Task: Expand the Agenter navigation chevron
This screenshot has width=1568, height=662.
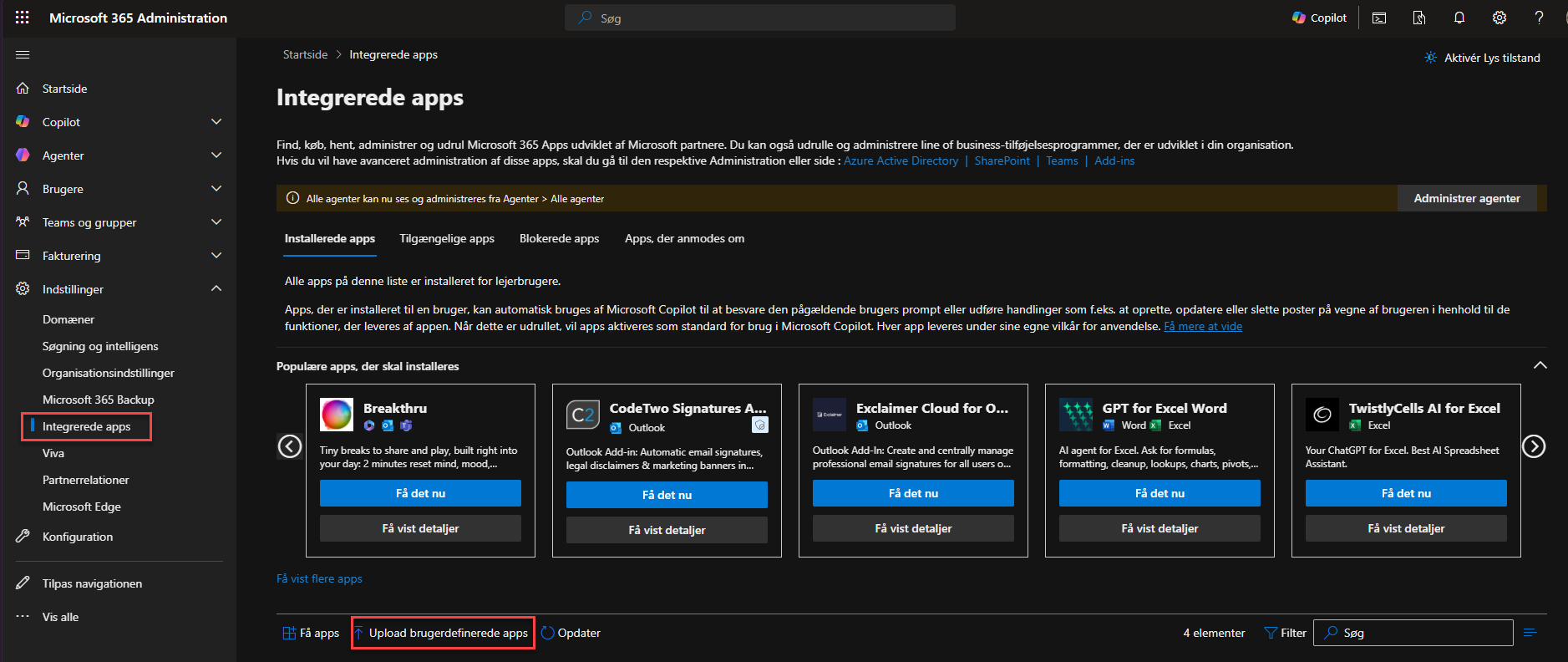Action: [x=216, y=155]
